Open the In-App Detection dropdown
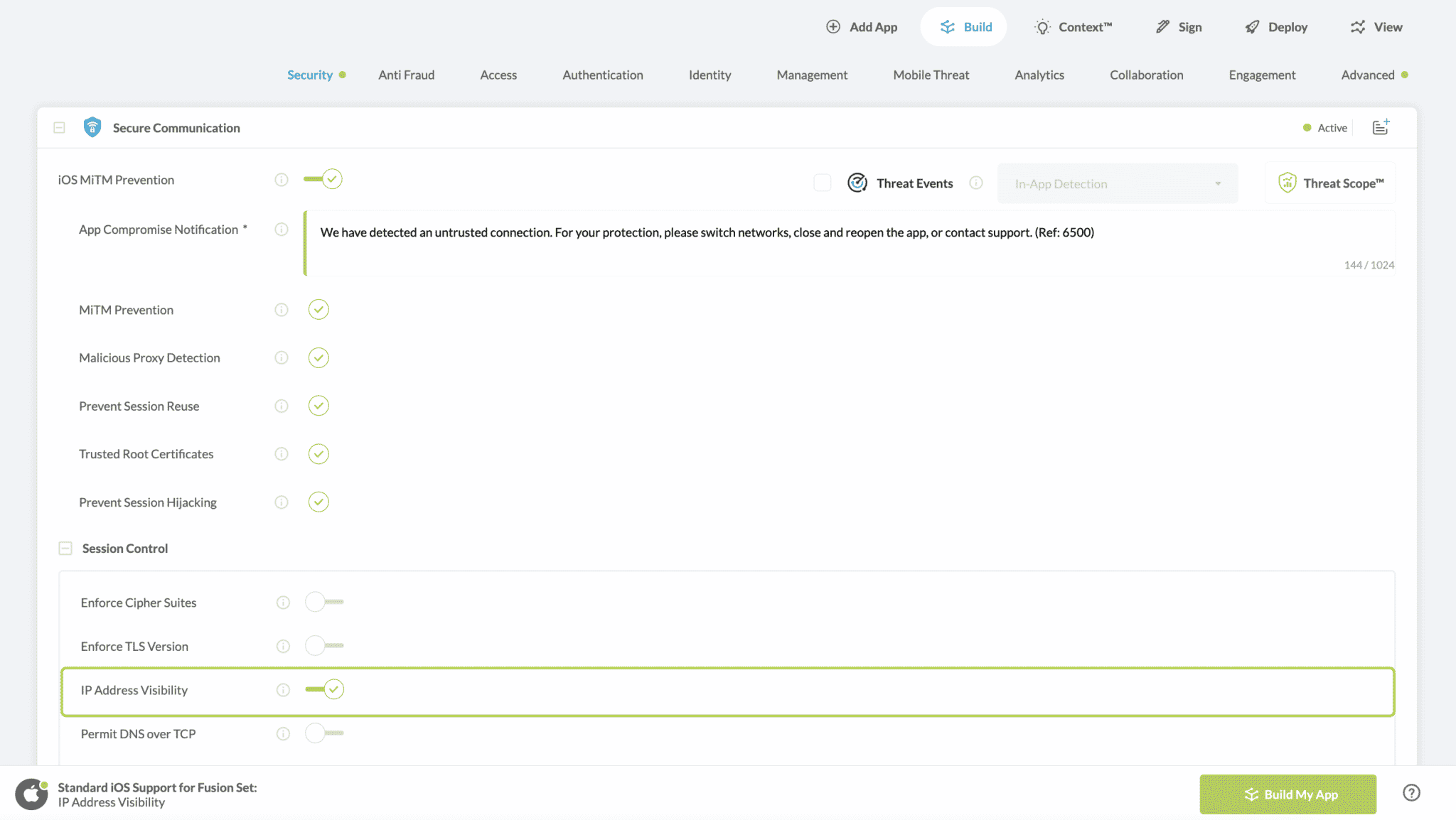1456x820 pixels. pyautogui.click(x=1117, y=183)
